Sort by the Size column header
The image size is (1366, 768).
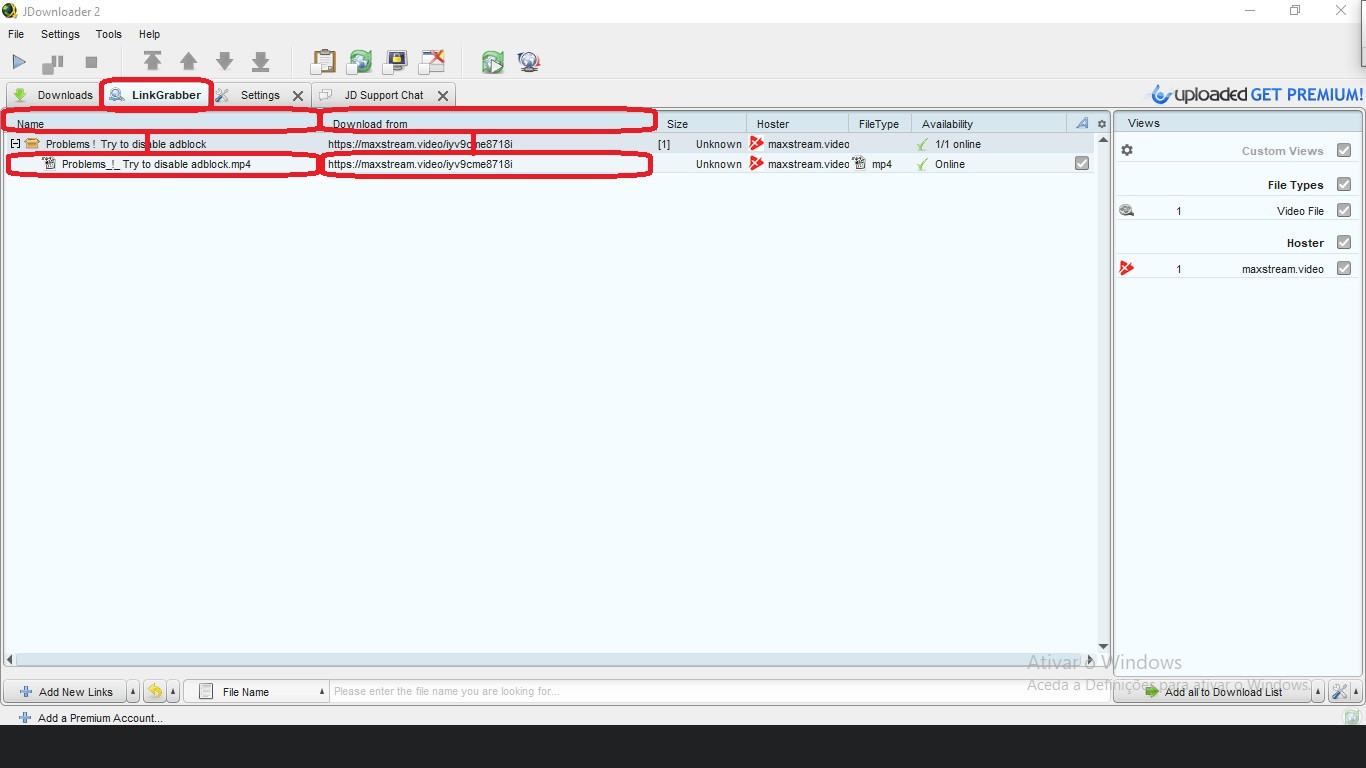click(703, 124)
